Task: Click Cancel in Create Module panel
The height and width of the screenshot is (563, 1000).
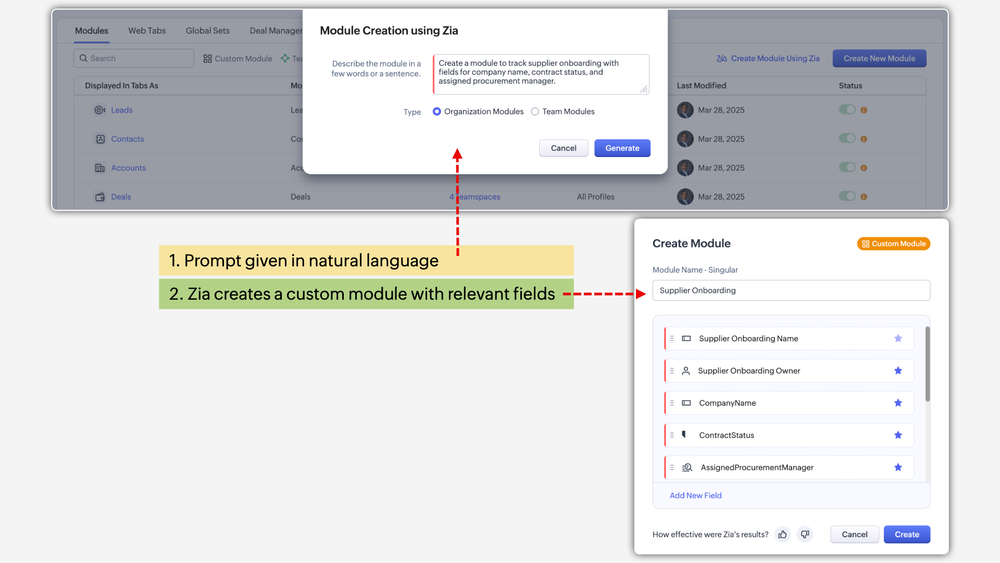Action: pos(854,534)
